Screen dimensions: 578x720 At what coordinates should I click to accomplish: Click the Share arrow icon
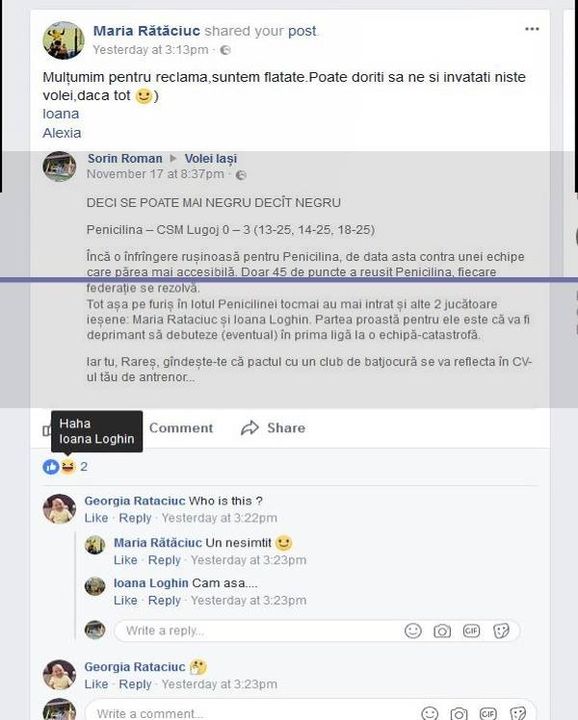click(250, 428)
